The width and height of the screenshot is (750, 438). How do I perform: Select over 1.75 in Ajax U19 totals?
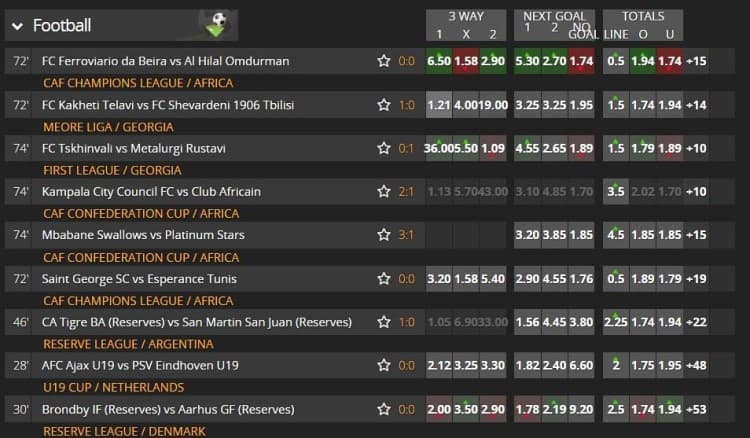coord(643,365)
